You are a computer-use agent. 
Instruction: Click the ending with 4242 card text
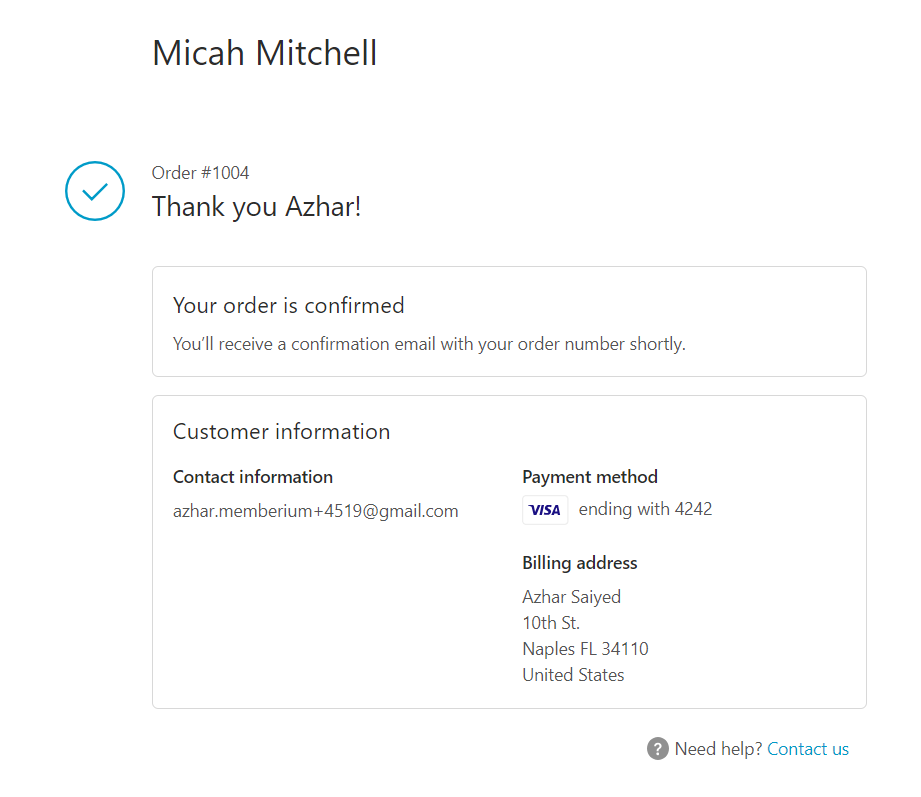pos(645,509)
